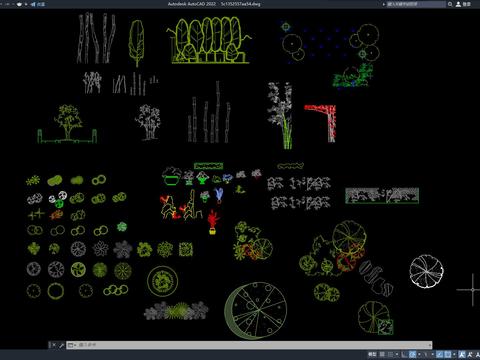Click the highlighted annotation visibility icon

click(x=462, y=354)
